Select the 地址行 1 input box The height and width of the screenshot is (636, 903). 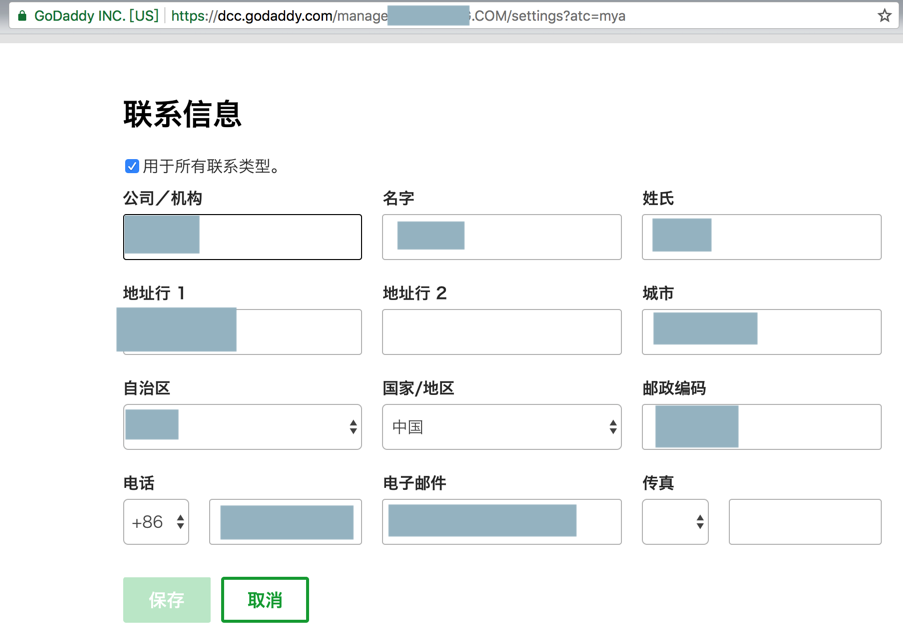[x=298, y=332]
